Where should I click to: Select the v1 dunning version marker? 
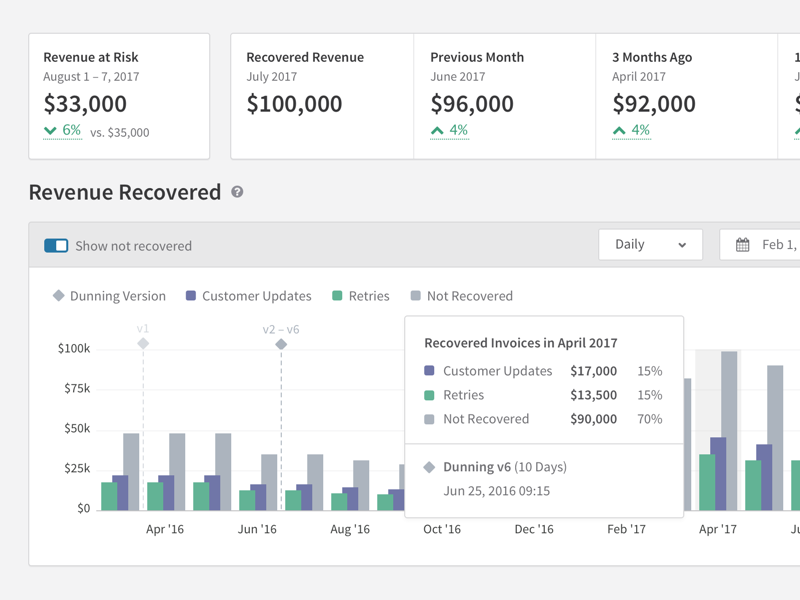pos(143,343)
